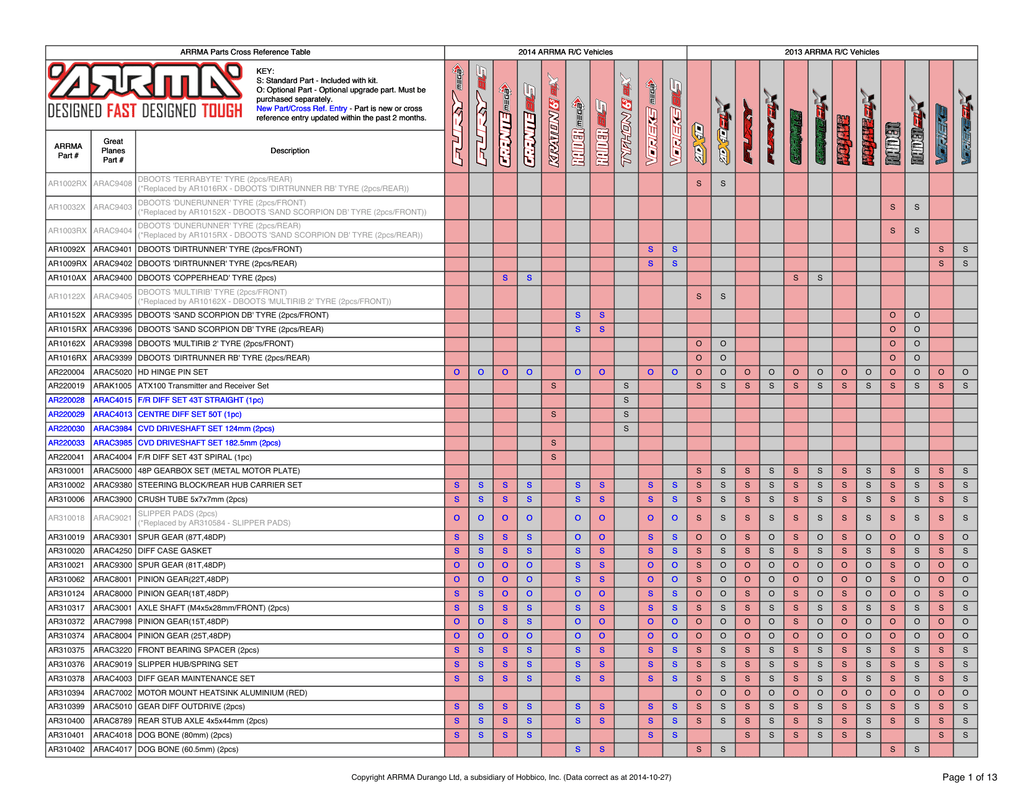
Task: Click the green 2013 Granite logo without BLX
Action: (x=795, y=137)
